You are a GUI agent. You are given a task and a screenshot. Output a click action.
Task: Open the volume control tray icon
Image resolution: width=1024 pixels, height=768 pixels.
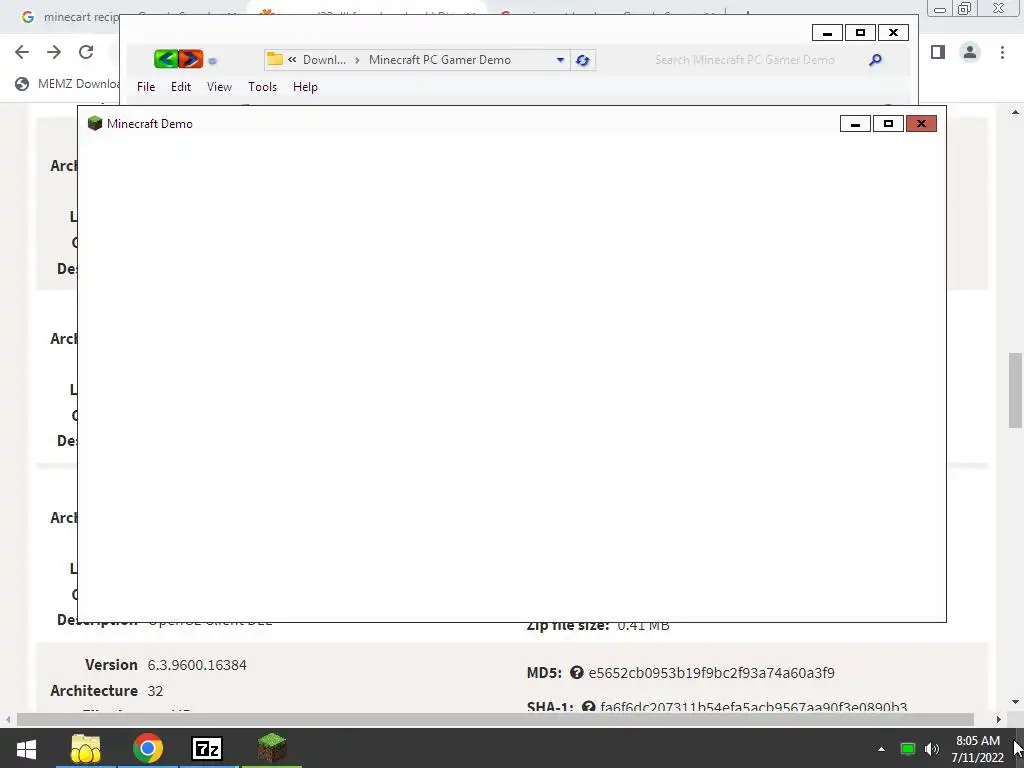pos(931,749)
